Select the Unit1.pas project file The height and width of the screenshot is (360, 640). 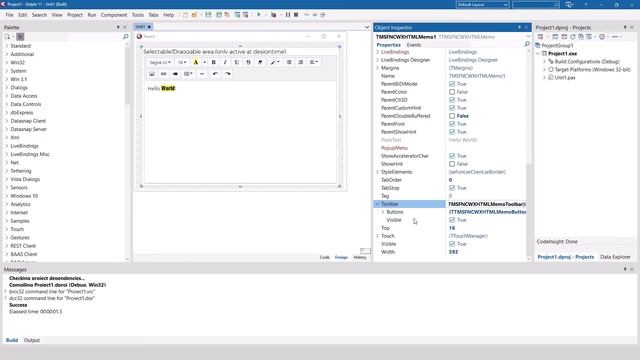tap(565, 78)
